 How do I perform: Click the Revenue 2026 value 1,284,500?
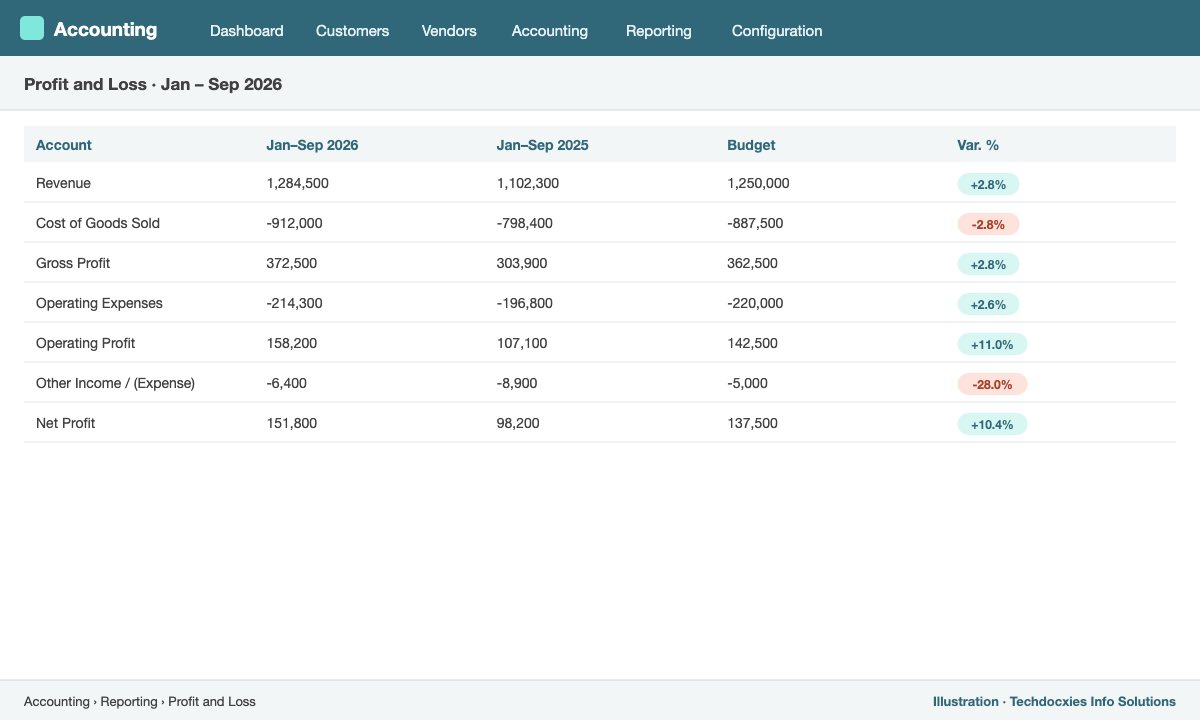[297, 183]
